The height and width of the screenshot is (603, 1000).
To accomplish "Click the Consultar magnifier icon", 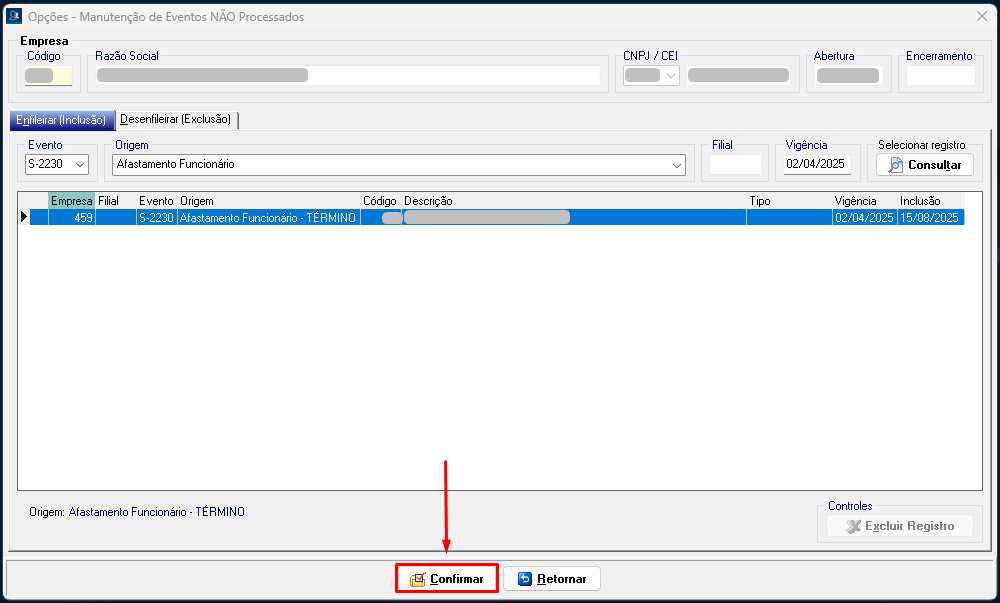I will [x=896, y=165].
